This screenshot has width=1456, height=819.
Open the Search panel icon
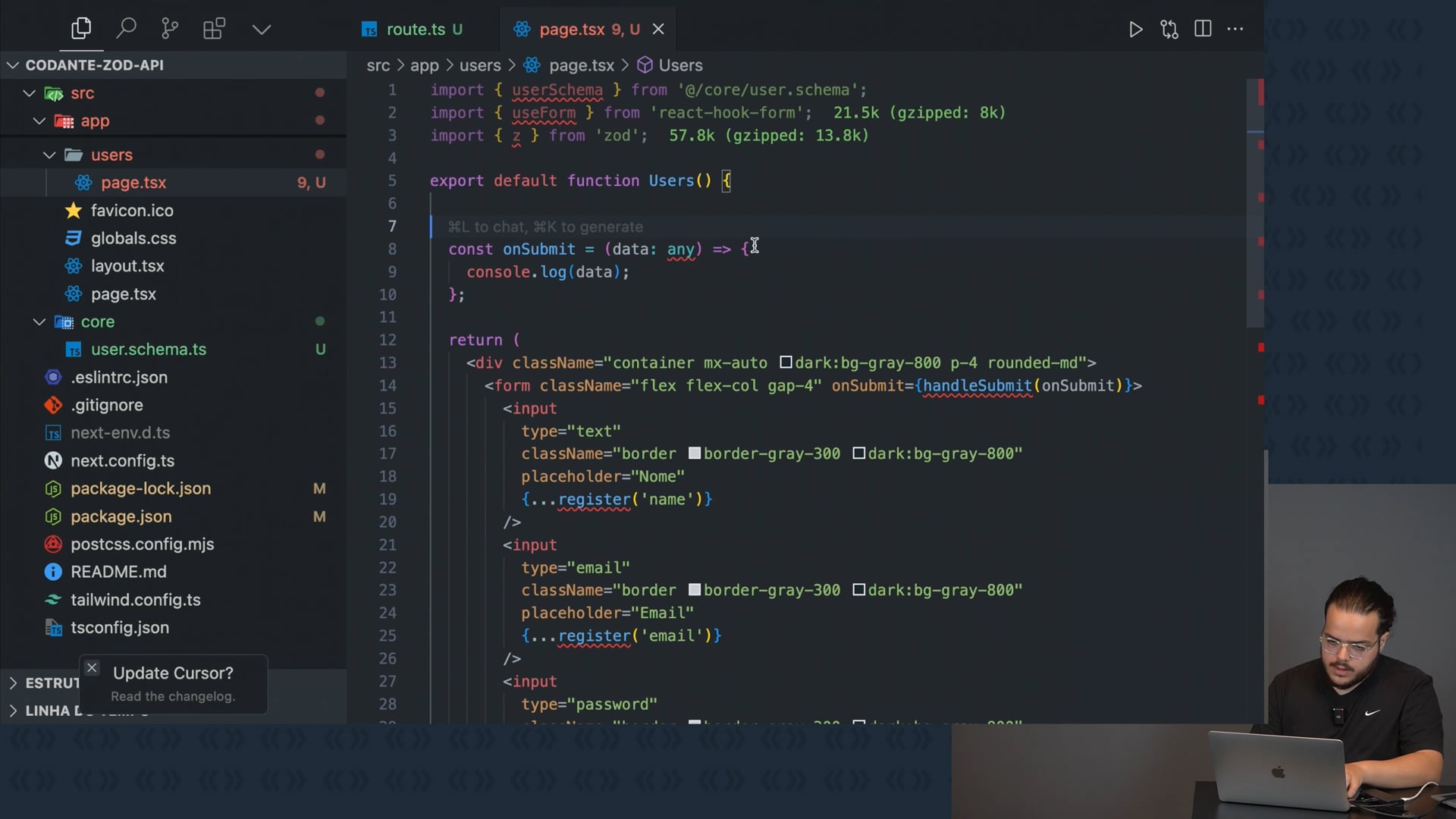coord(126,29)
